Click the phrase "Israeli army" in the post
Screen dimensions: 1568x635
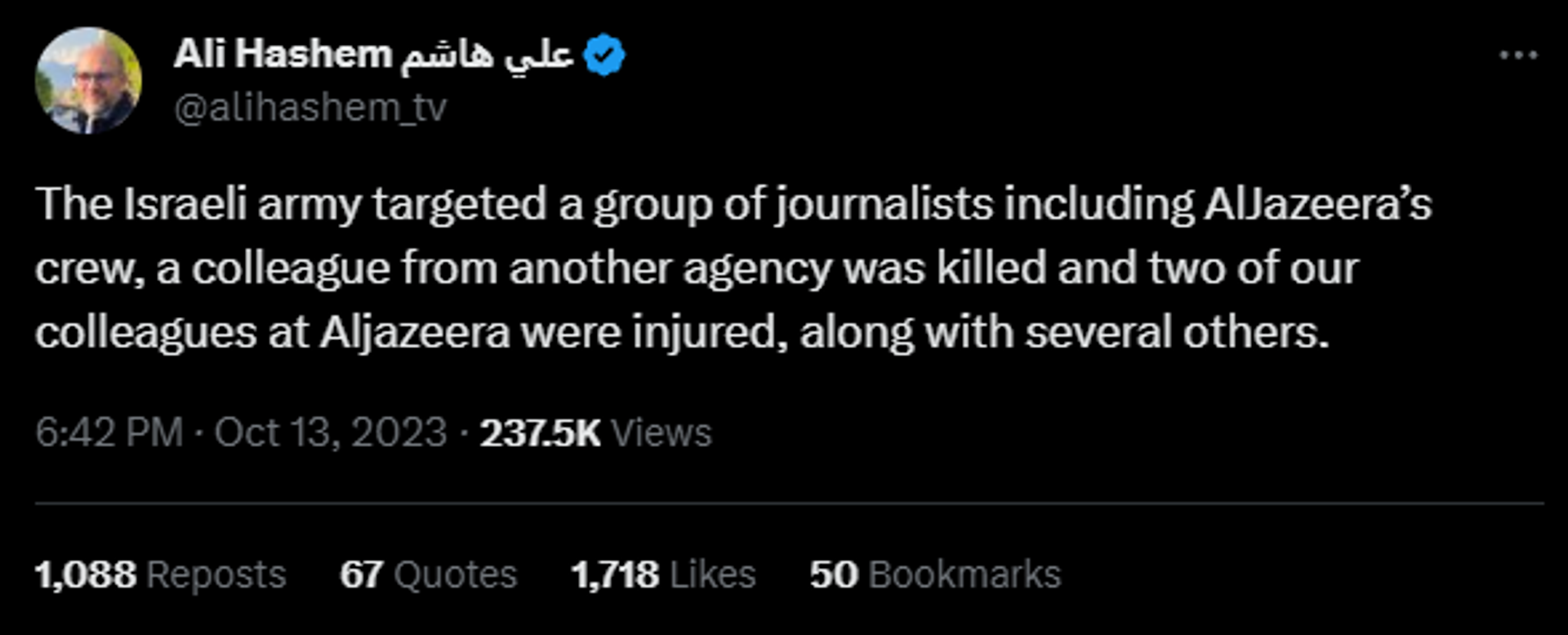[242, 204]
